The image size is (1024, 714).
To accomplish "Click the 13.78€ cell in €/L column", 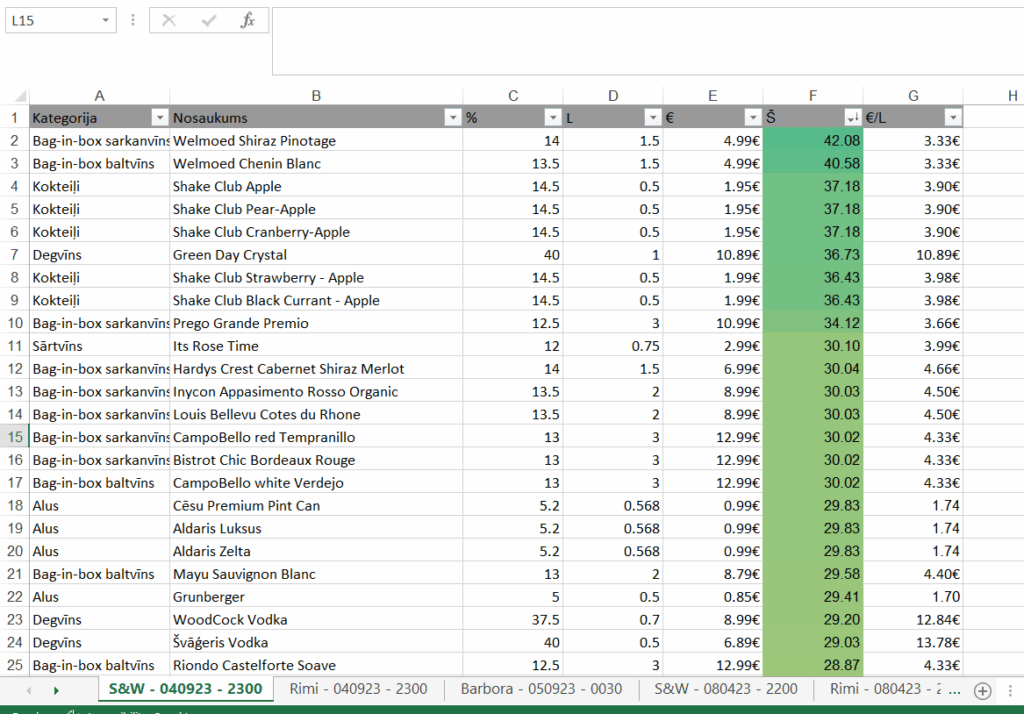I will tap(913, 642).
